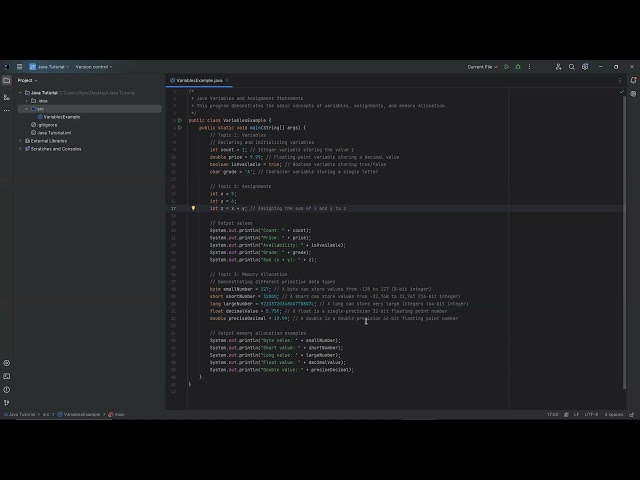Open the Database tool window icon
This screenshot has height=480, width=640.
point(633,94)
